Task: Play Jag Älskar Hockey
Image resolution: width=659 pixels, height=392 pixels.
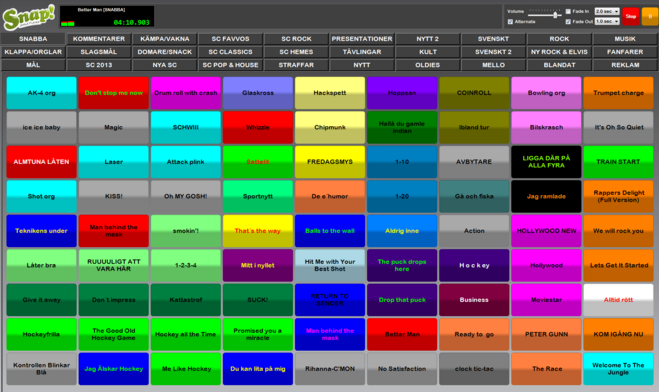Action: tap(113, 368)
